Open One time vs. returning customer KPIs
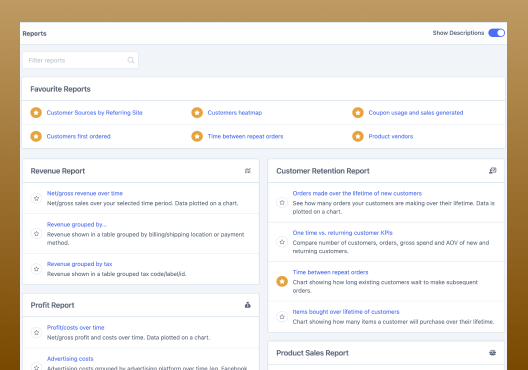 [342, 233]
